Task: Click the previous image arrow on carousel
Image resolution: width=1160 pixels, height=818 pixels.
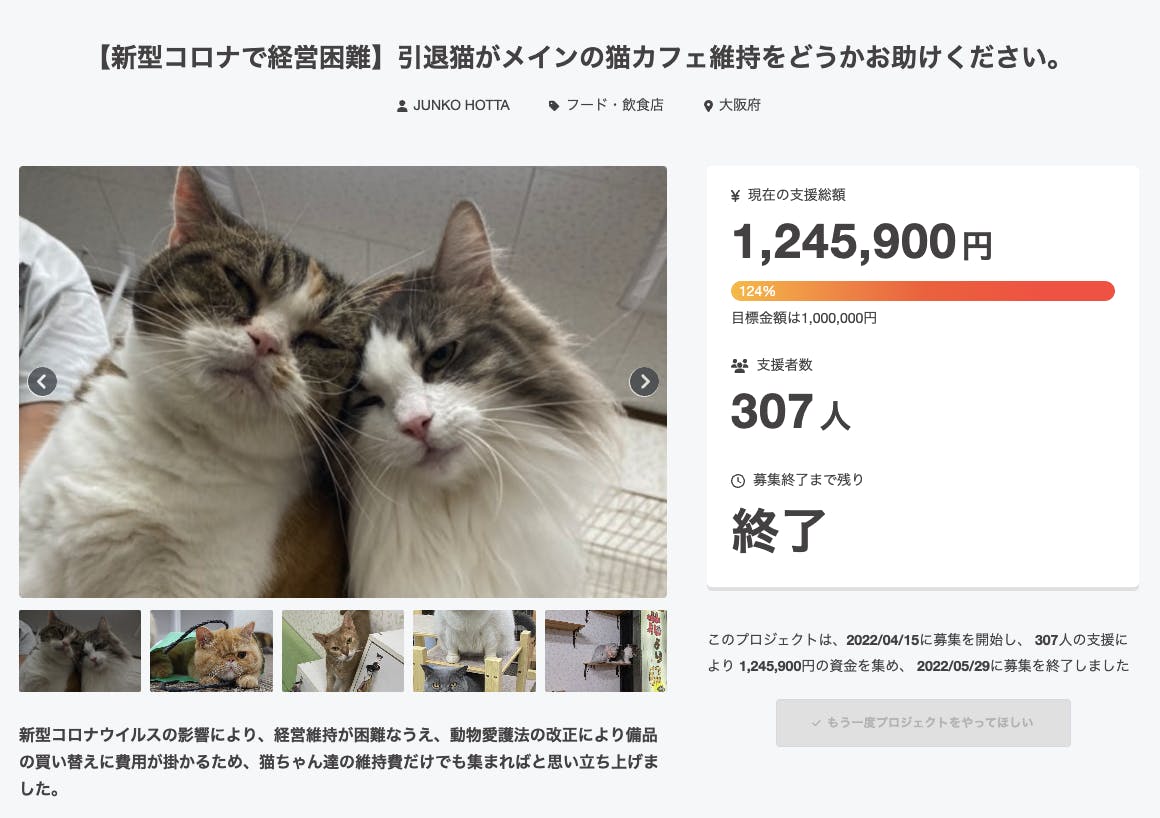Action: pos(42,381)
